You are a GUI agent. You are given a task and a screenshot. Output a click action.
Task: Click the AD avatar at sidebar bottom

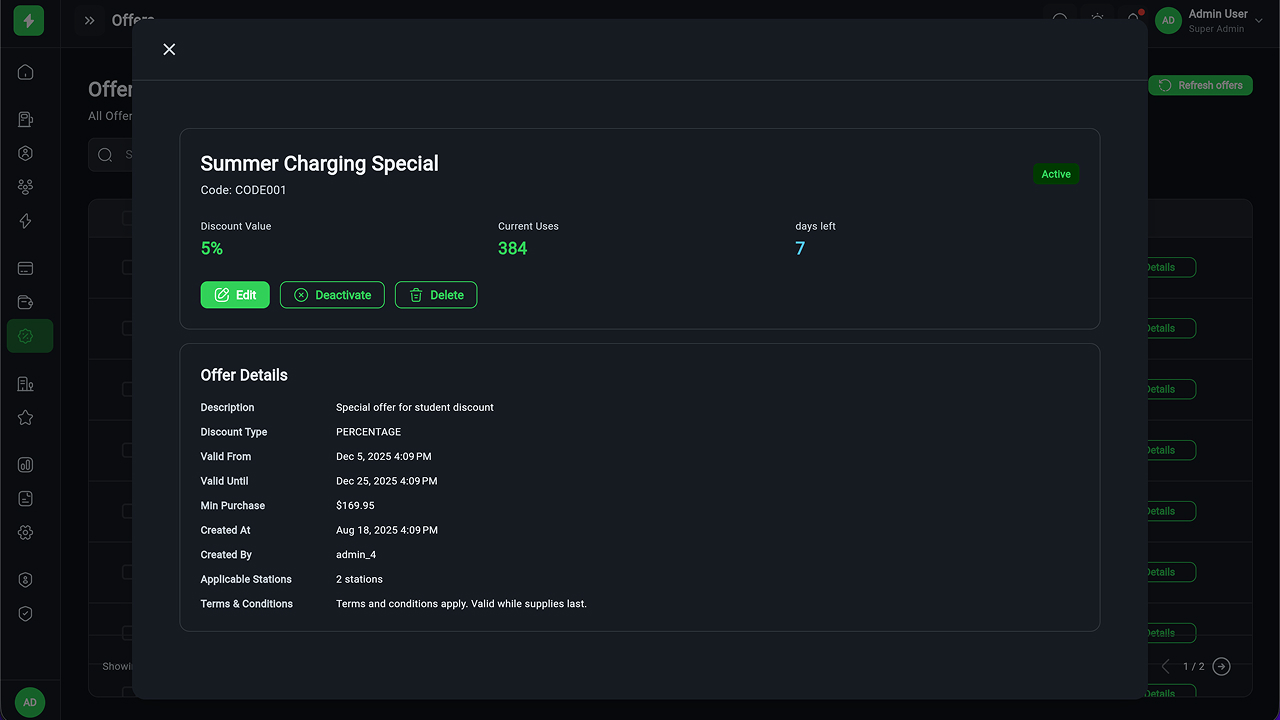(x=30, y=702)
